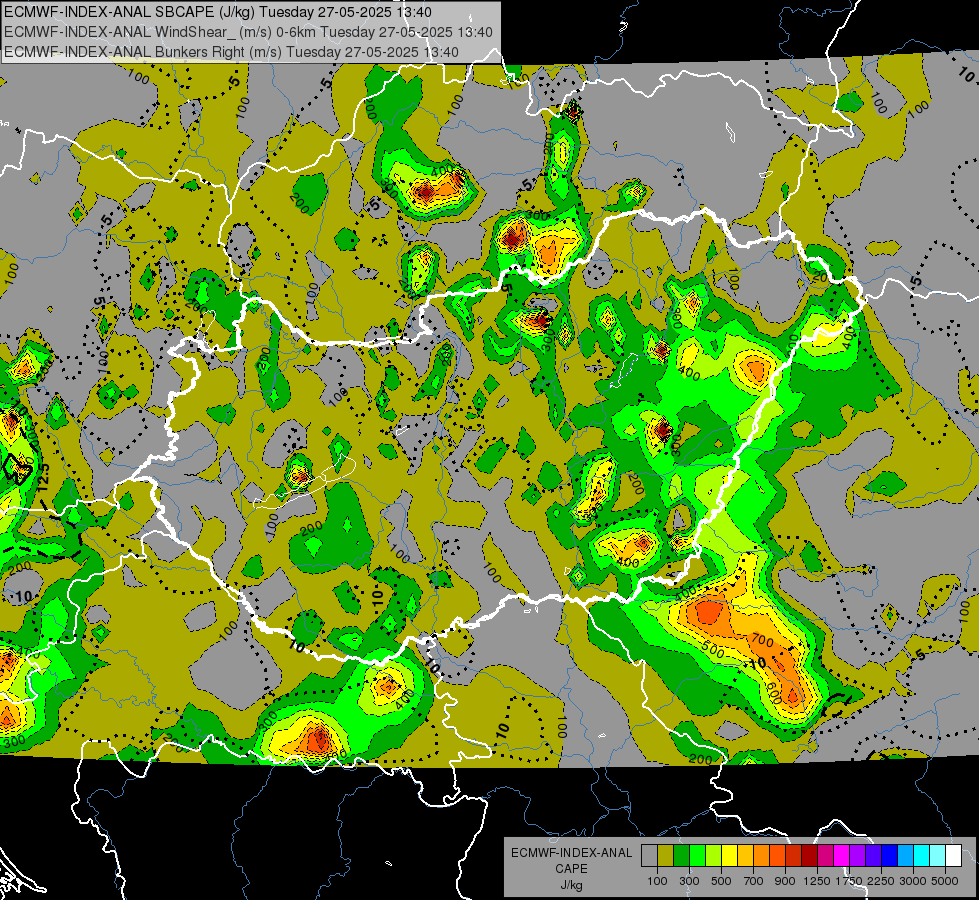Select the dark green legend swatch
The height and width of the screenshot is (900, 979).
click(x=681, y=855)
